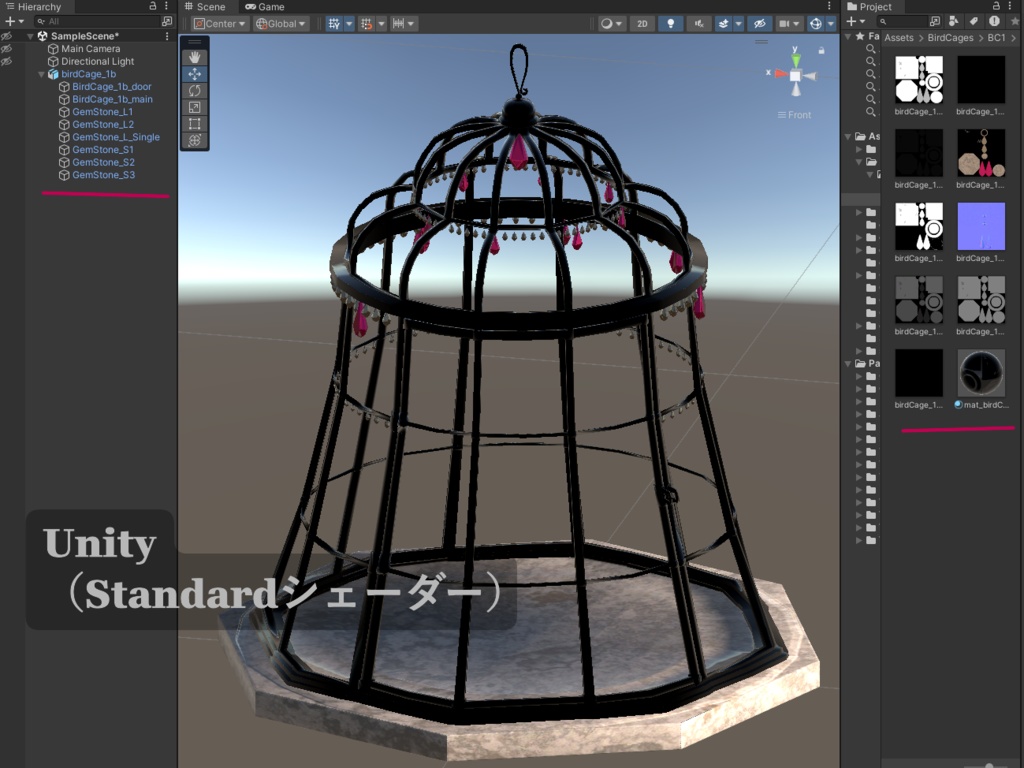This screenshot has height=768, width=1024.
Task: Select the Move tool
Action: pos(195,73)
